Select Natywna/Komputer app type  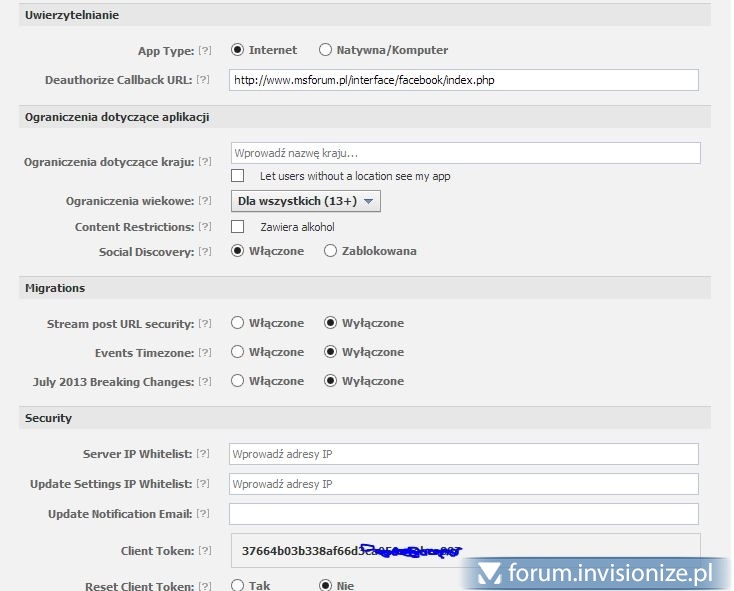tap(325, 50)
